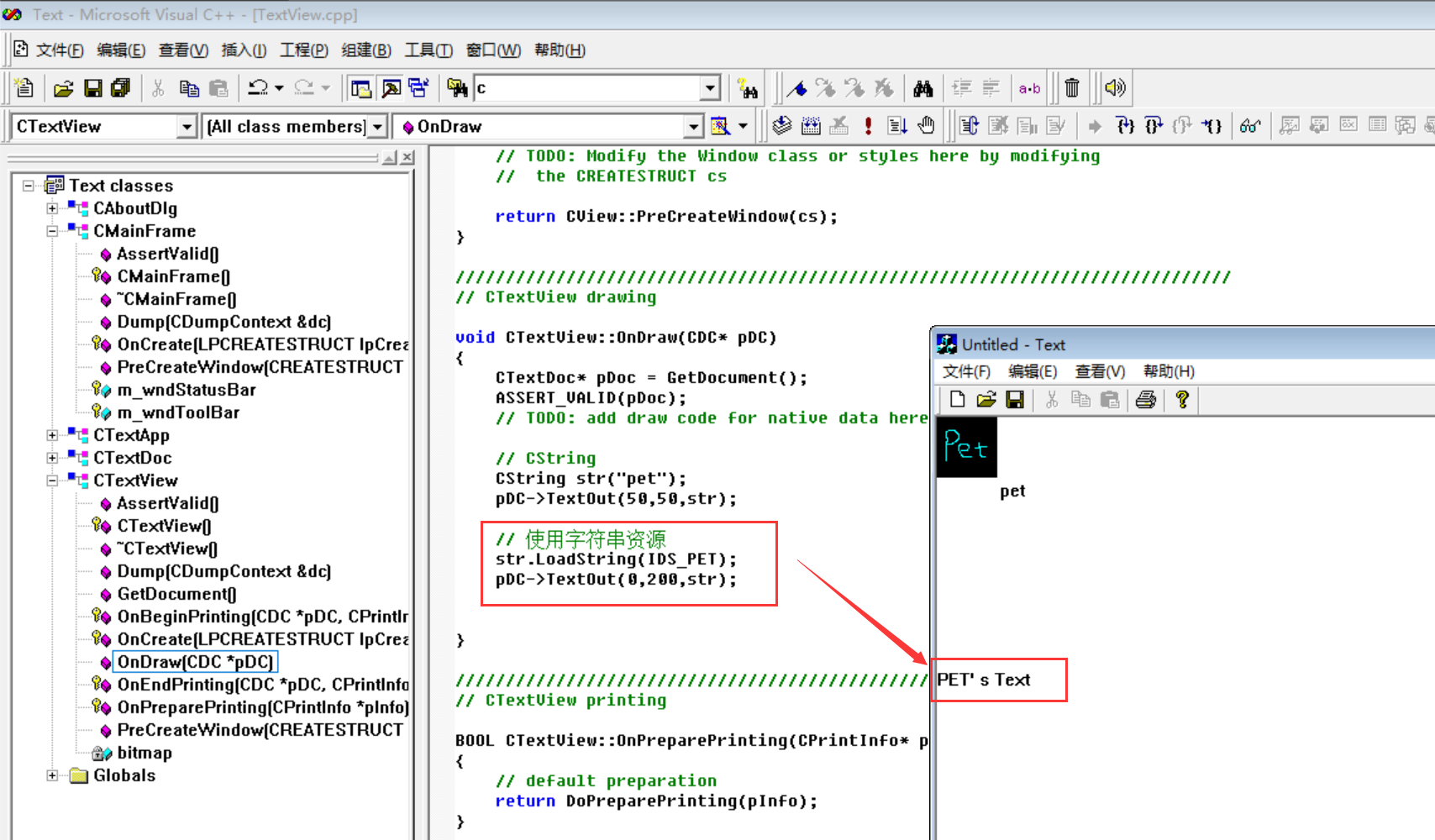
Task: Save the file with the floppy disk icon
Action: [93, 87]
